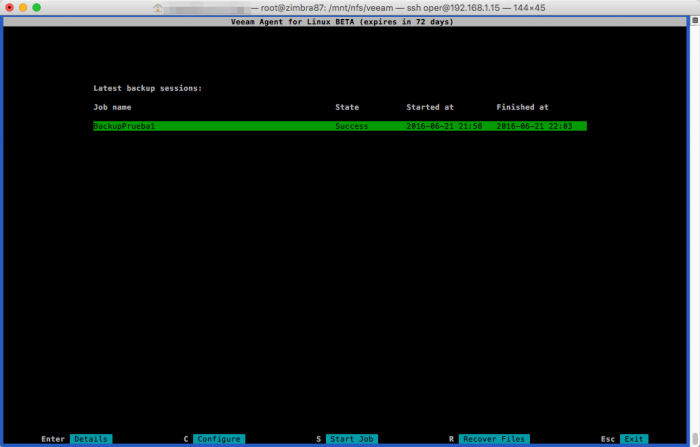The height and width of the screenshot is (447, 700).
Task: Click the Job name column header
Action: coord(112,107)
